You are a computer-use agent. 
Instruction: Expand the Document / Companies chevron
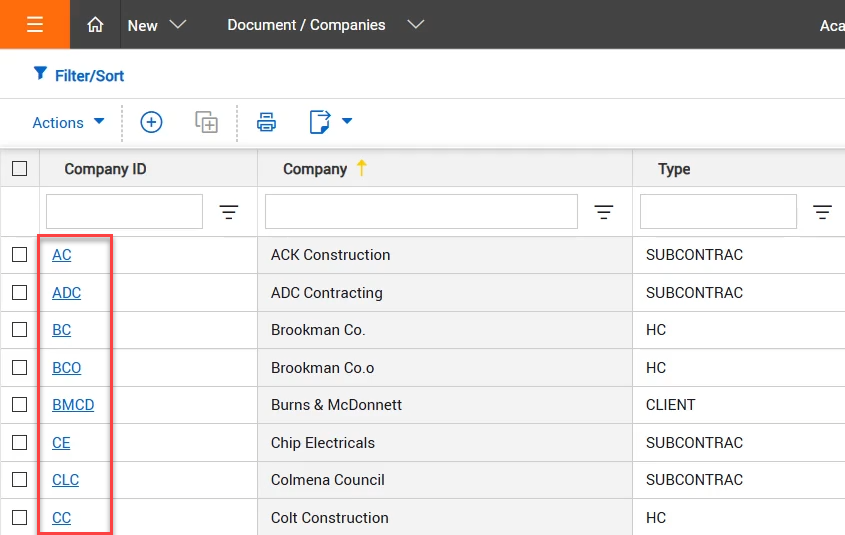click(415, 25)
